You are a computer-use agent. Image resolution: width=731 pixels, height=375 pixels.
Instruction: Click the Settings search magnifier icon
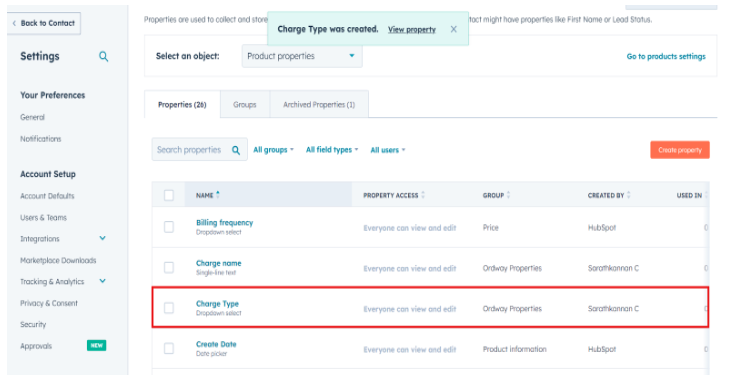point(103,57)
